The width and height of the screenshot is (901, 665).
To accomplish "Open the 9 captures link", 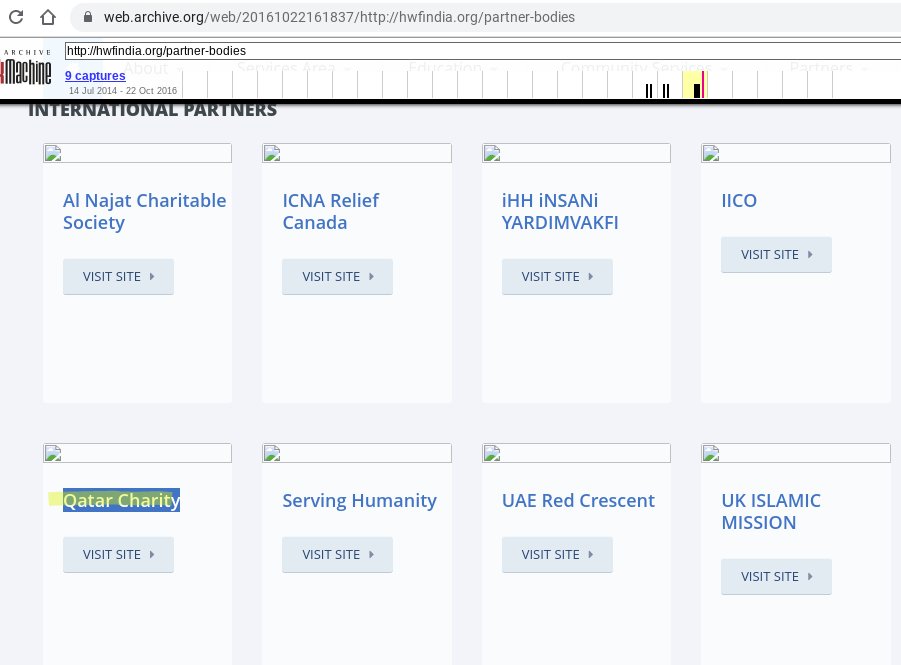I will click(x=95, y=76).
